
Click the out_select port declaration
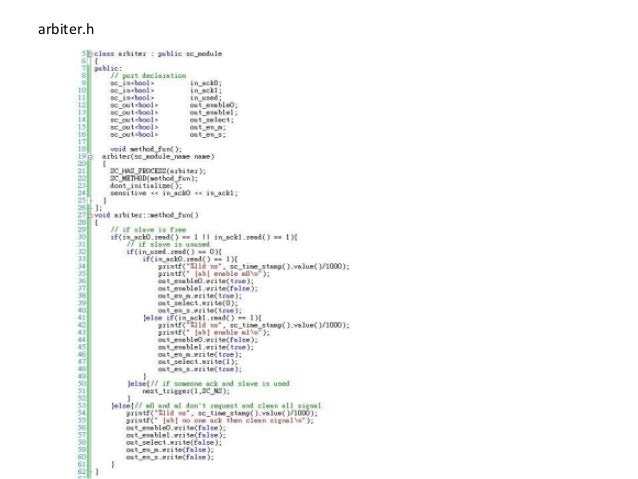click(x=172, y=120)
